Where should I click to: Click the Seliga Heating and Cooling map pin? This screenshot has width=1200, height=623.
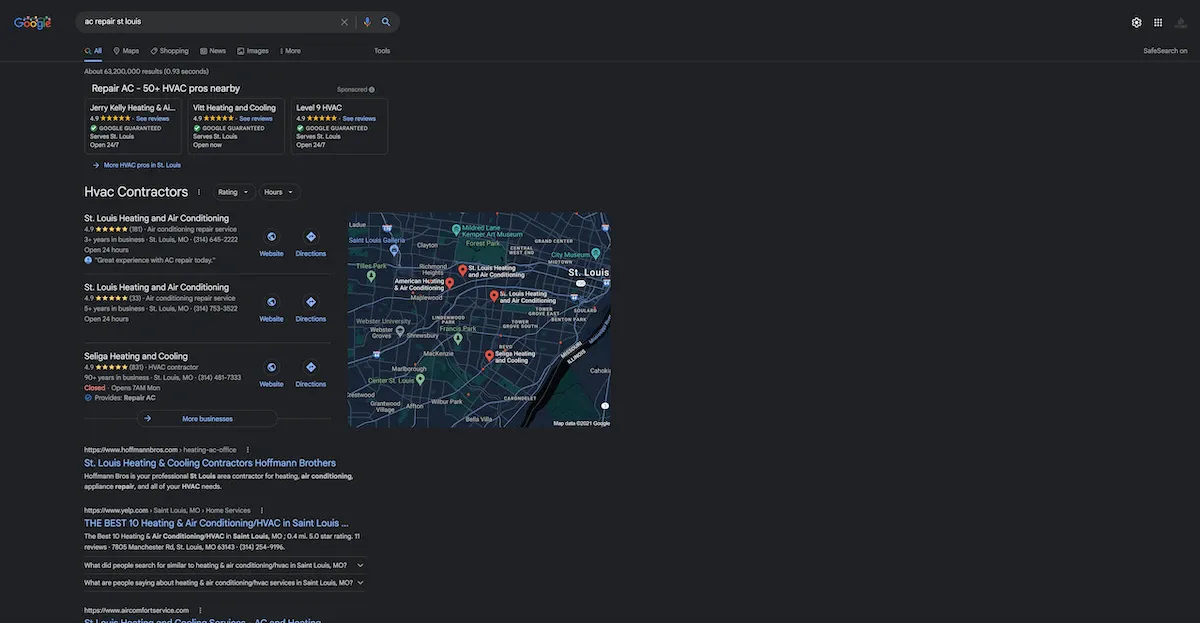pos(489,355)
